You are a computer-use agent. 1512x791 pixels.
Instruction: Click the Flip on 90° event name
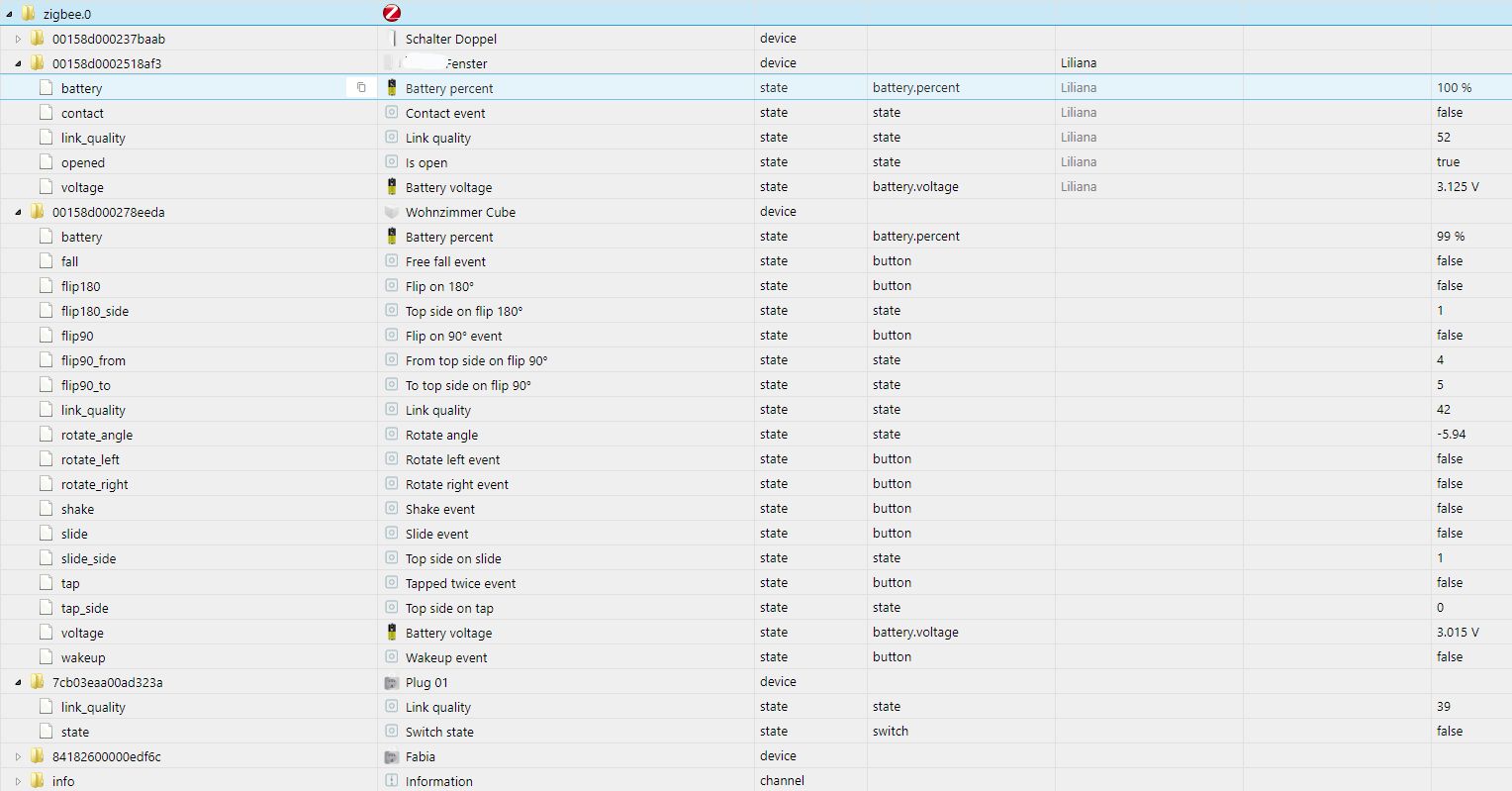pos(453,336)
